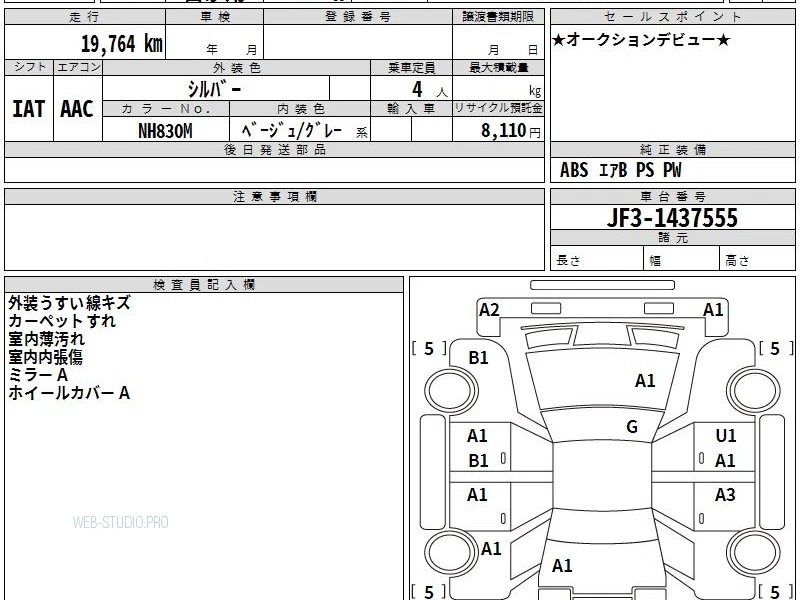Select the シフト header cell
Image resolution: width=800 pixels, height=600 pixels.
click(29, 67)
